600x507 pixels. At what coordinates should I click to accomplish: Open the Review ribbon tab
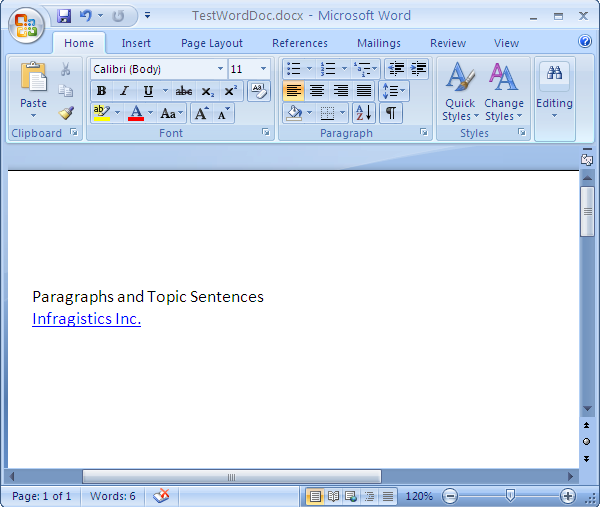[447, 43]
